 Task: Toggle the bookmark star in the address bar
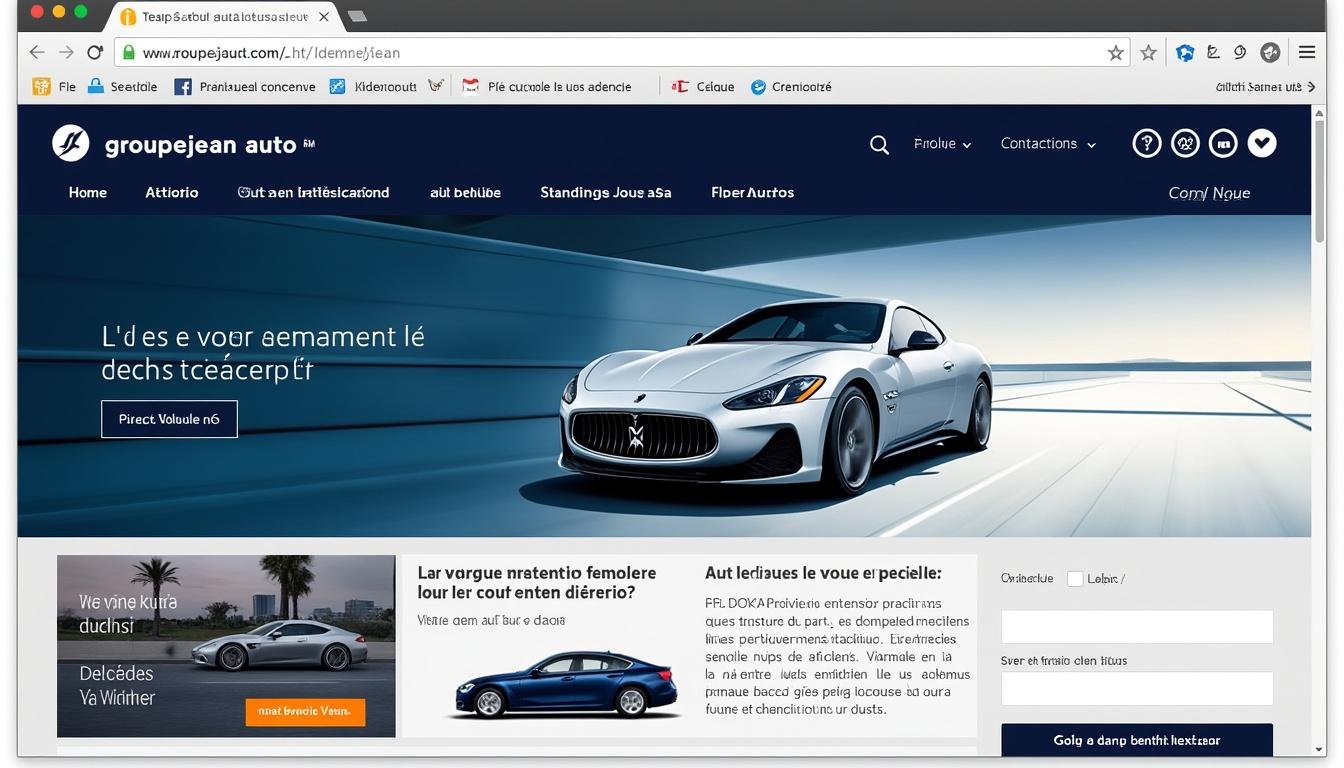[x=1115, y=52]
